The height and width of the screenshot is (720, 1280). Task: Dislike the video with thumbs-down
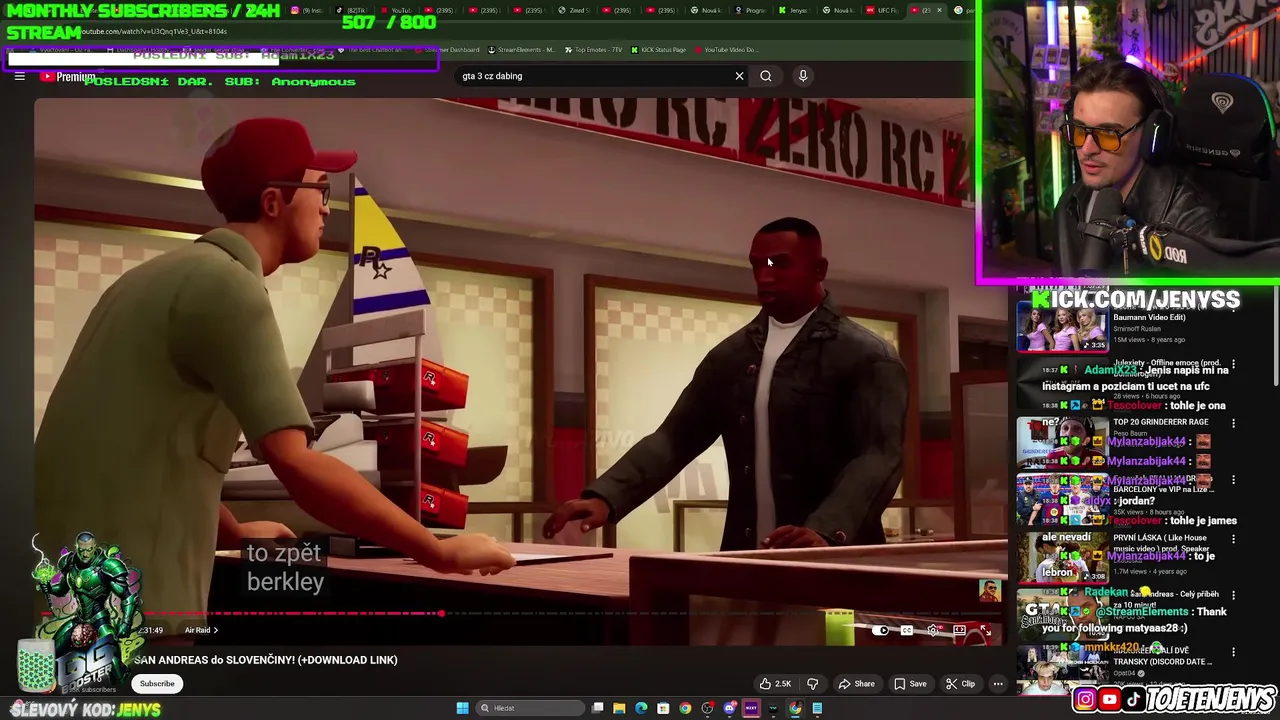click(812, 684)
